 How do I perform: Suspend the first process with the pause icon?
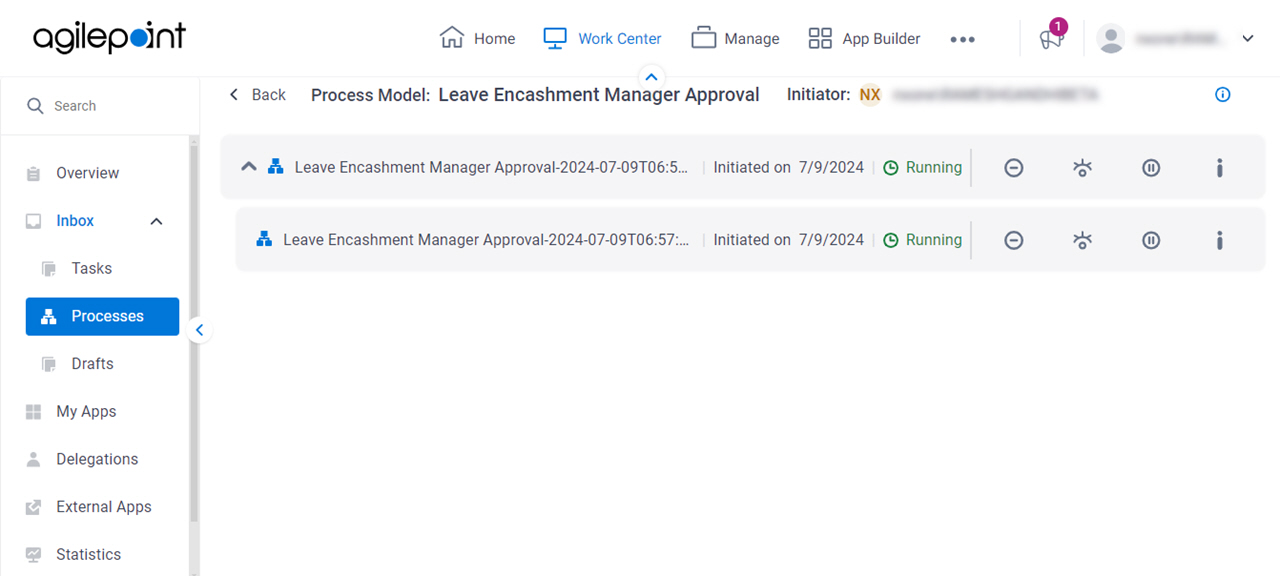pos(1151,168)
